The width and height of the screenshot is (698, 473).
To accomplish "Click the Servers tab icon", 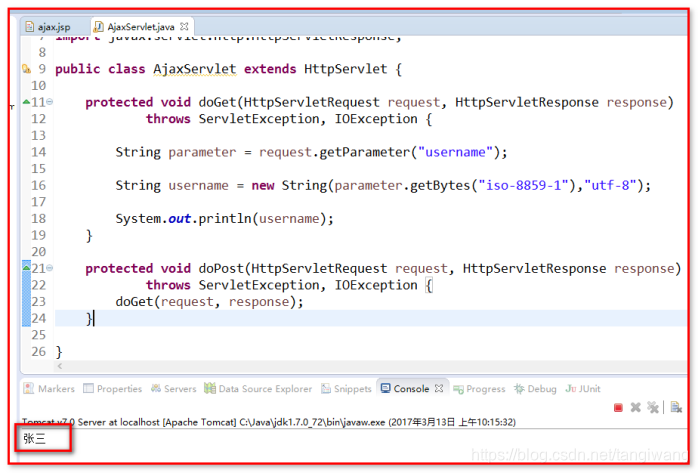I will [156, 388].
